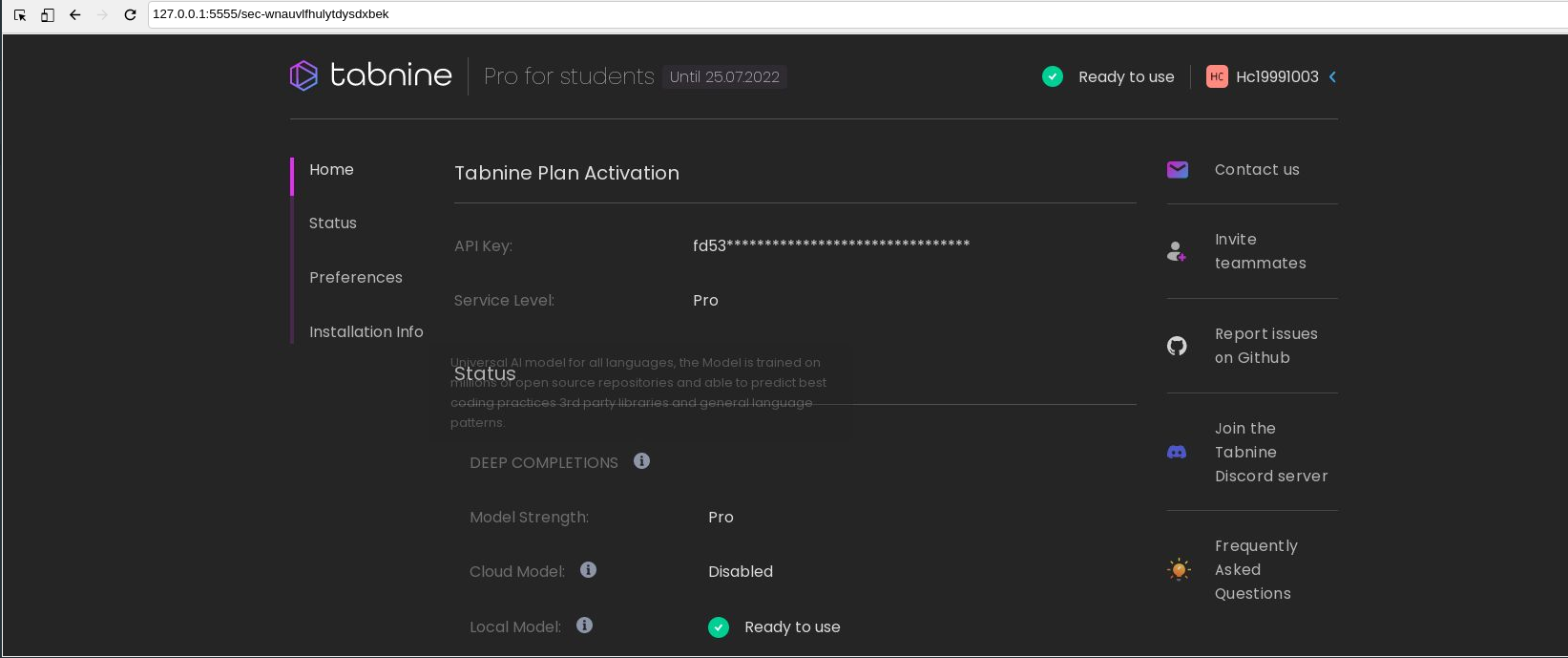Click info icon next to Deep Completions
Viewport: 1568px width, 658px height.
(x=641, y=461)
